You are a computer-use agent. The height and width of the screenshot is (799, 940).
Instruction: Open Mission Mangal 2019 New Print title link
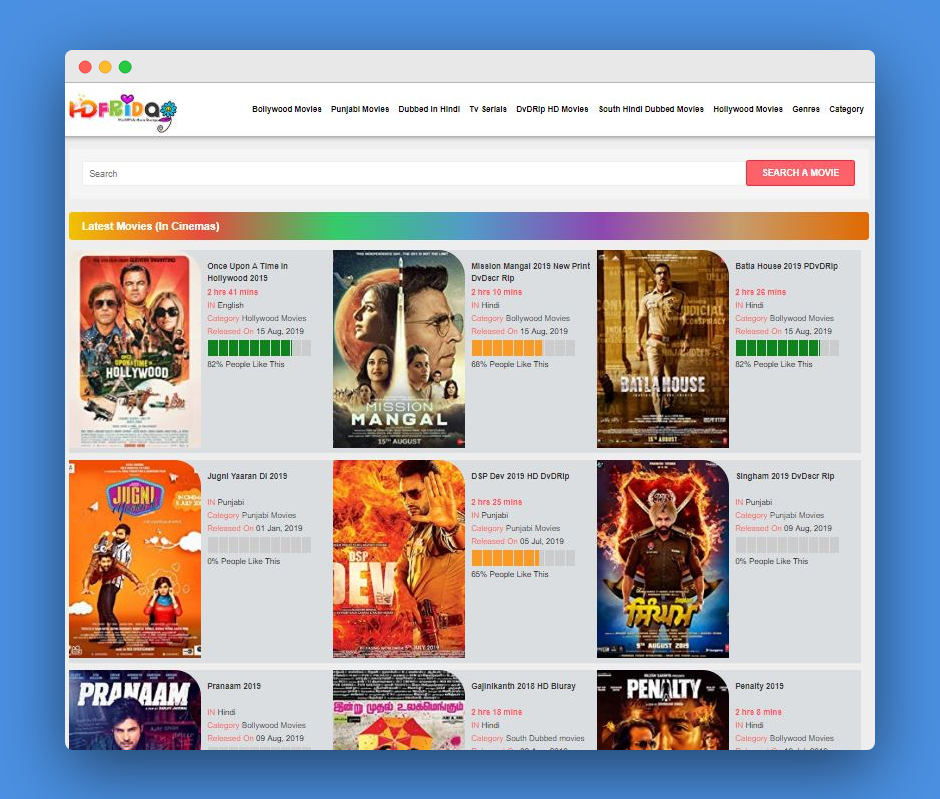tap(531, 272)
